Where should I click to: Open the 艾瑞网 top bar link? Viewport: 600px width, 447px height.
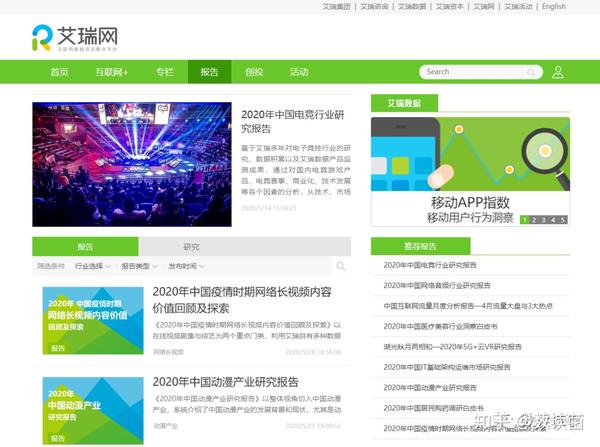pos(484,7)
